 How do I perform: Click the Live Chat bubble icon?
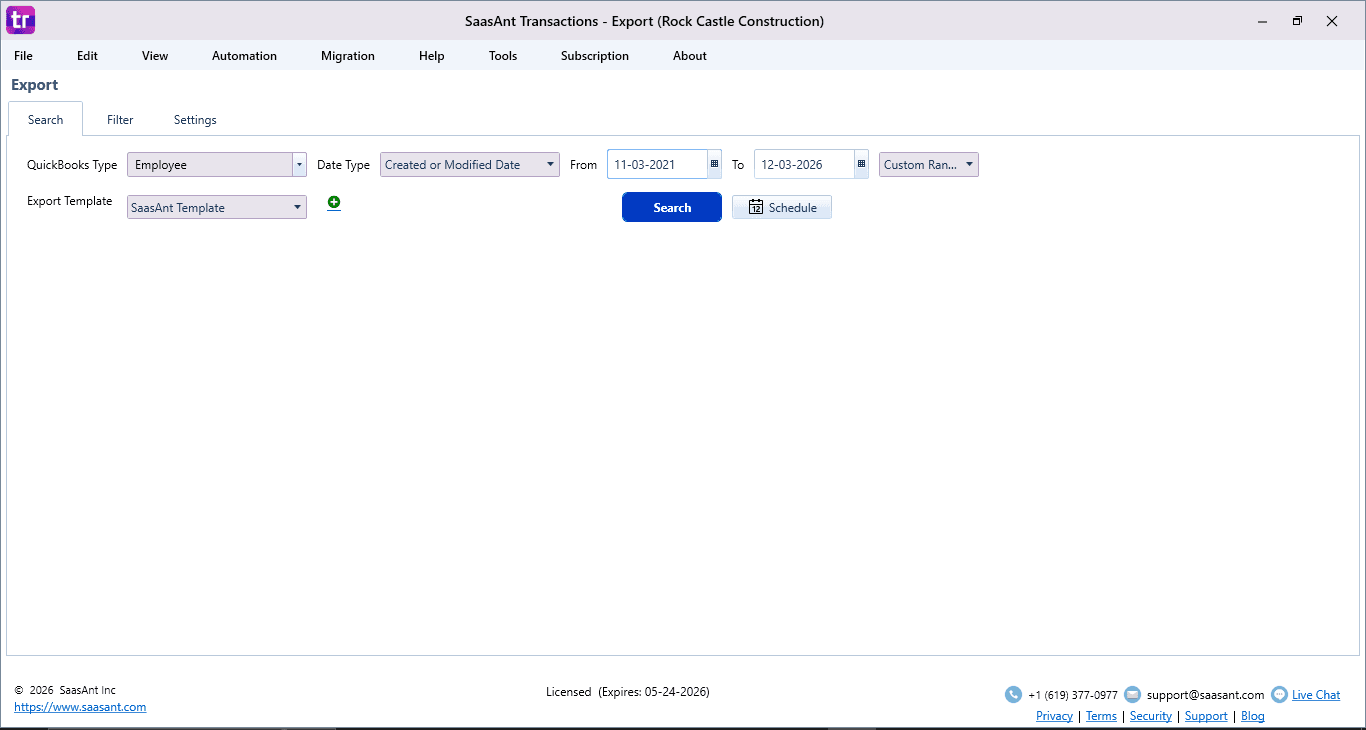1279,695
